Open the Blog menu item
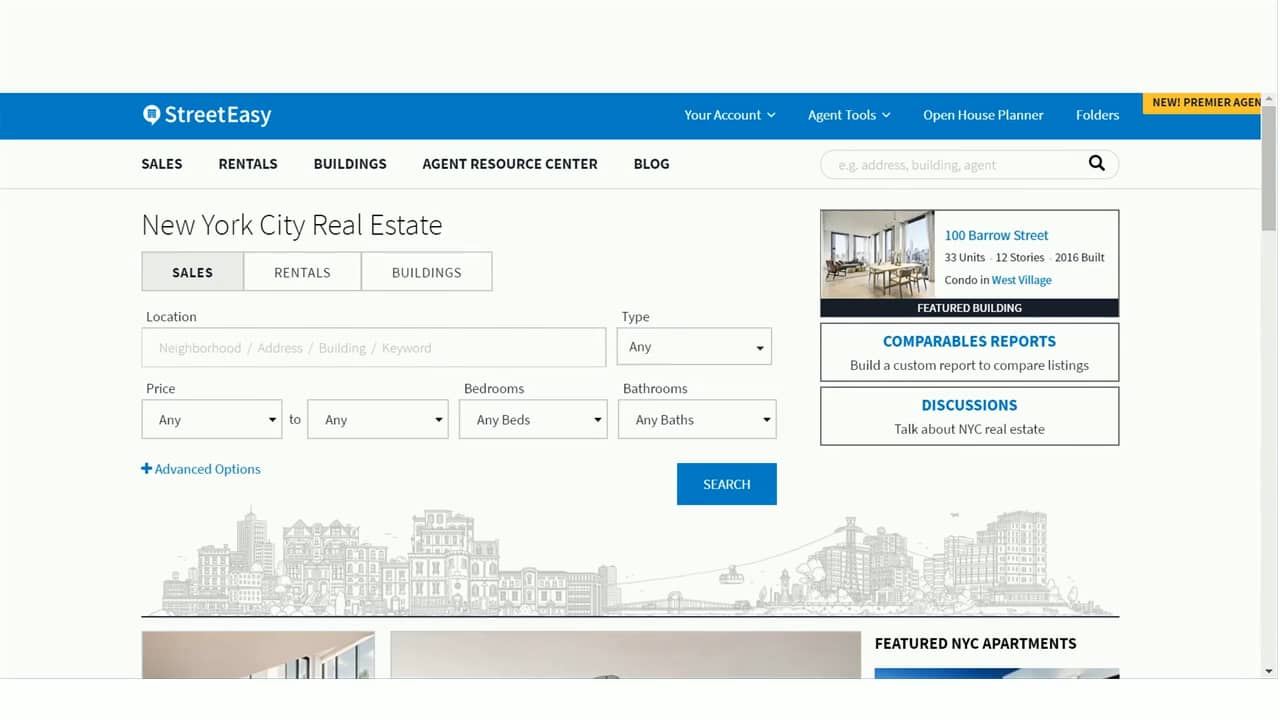The image size is (1280, 720). 652,164
